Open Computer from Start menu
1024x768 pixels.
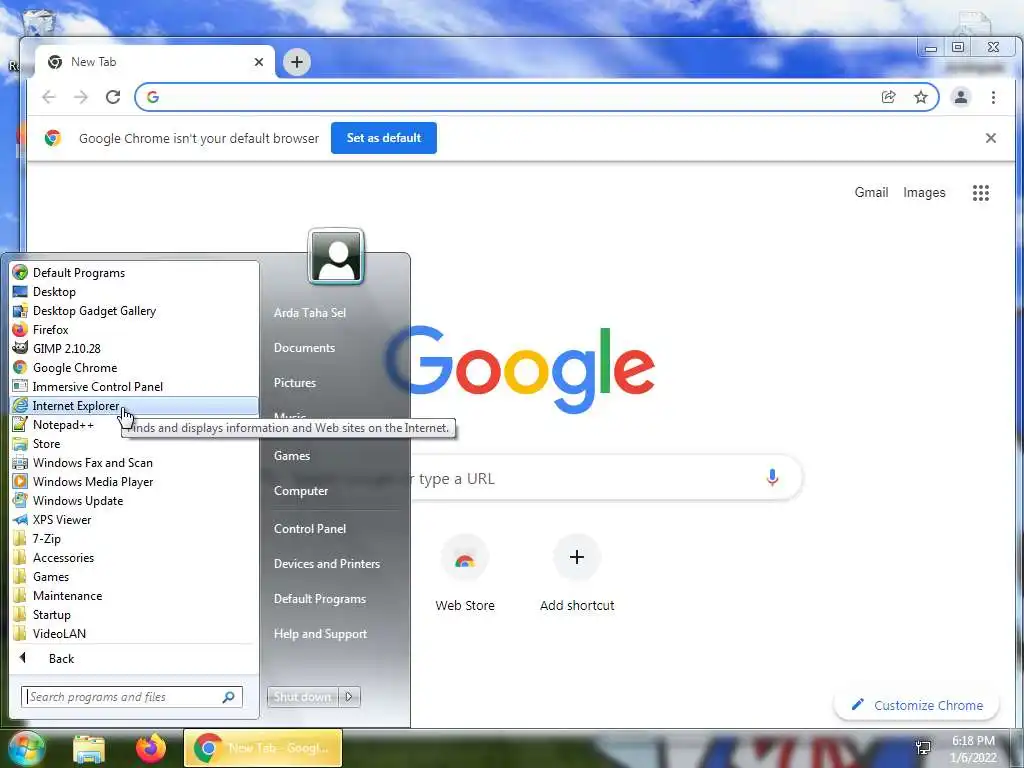point(301,491)
